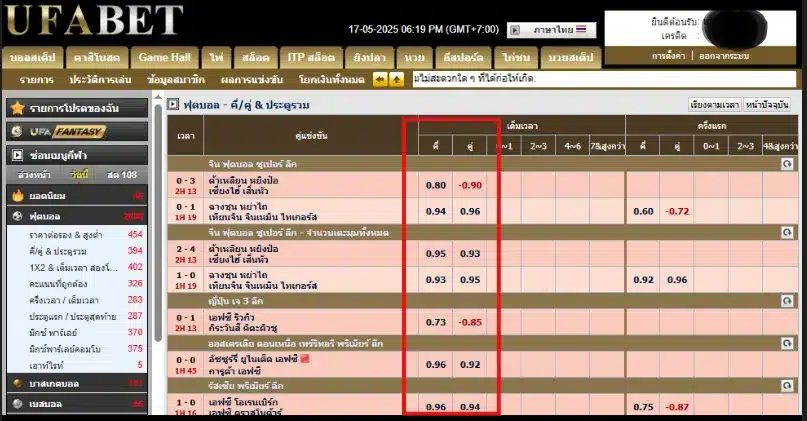Refresh the จีน ฟุตบอล ซูเปอร์ ลีก league header
This screenshot has width=807, height=421.
pyautogui.click(x=787, y=164)
